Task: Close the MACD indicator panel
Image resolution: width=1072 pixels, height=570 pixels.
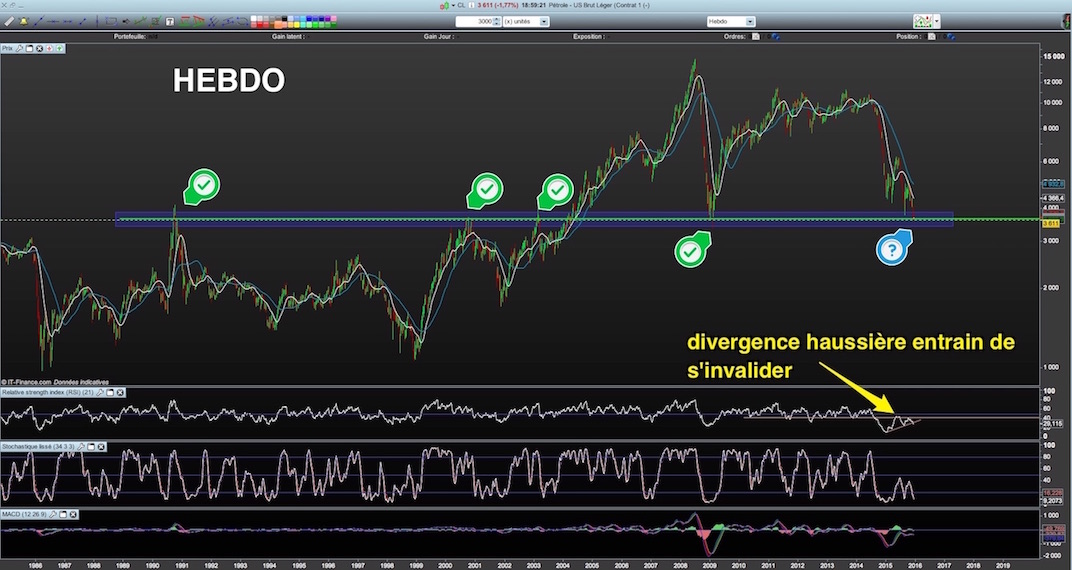Action: point(71,514)
